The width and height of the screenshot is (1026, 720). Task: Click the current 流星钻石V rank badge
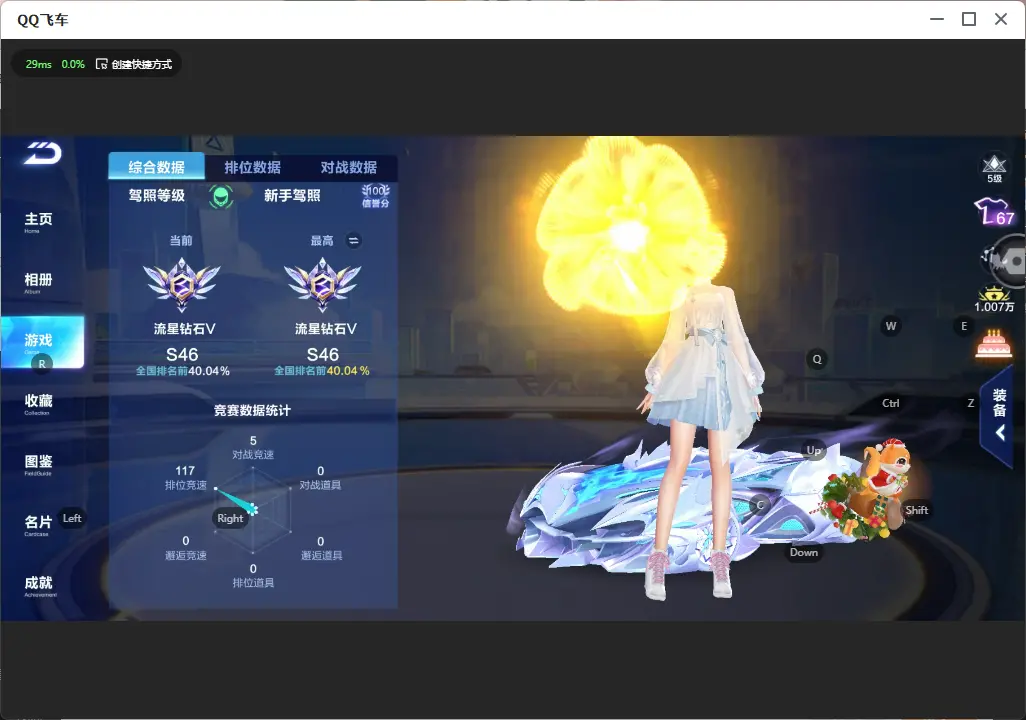182,284
